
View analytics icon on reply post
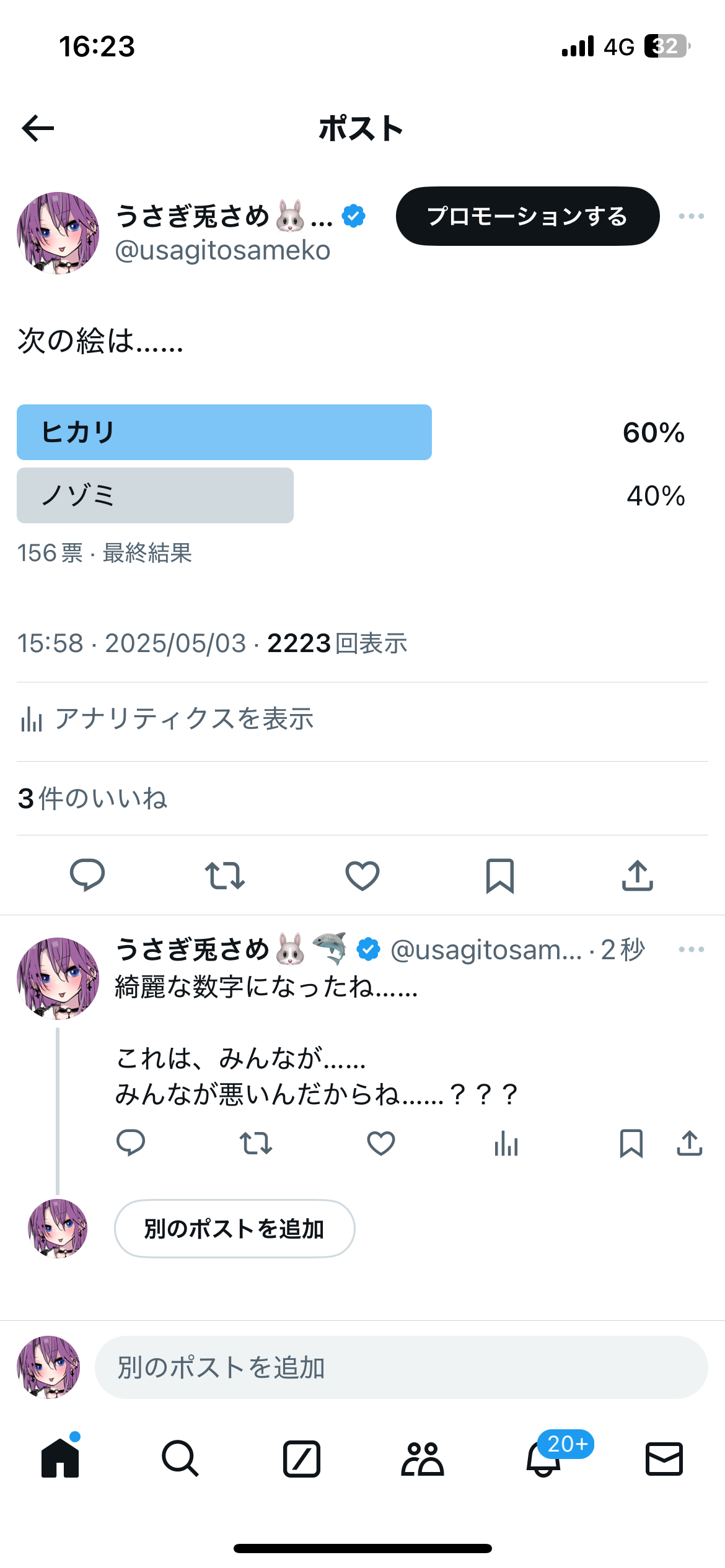pyautogui.click(x=506, y=1143)
